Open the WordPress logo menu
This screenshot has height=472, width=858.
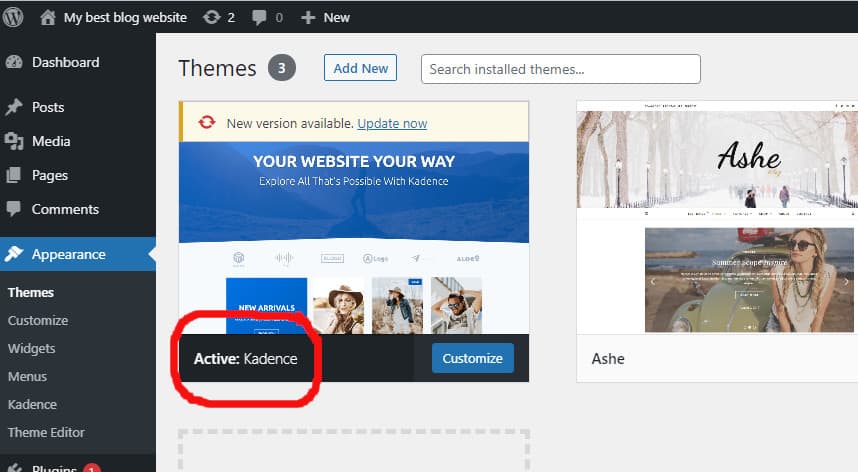13,18
